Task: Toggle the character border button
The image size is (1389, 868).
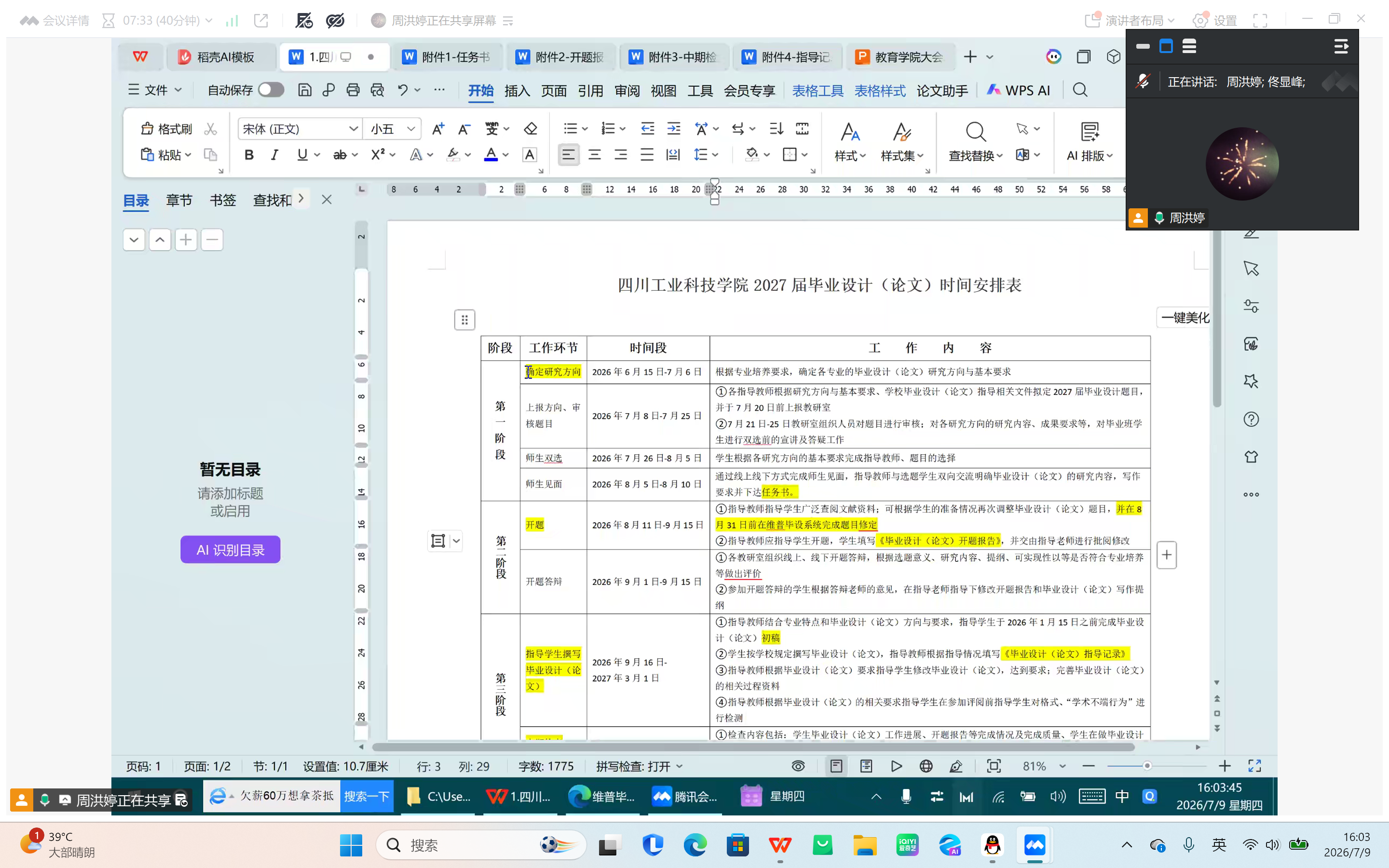Action: click(x=529, y=155)
